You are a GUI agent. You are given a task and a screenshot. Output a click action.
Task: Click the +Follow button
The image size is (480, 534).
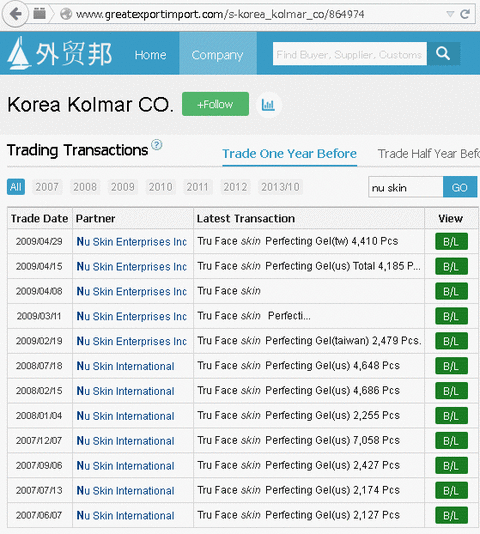(215, 104)
